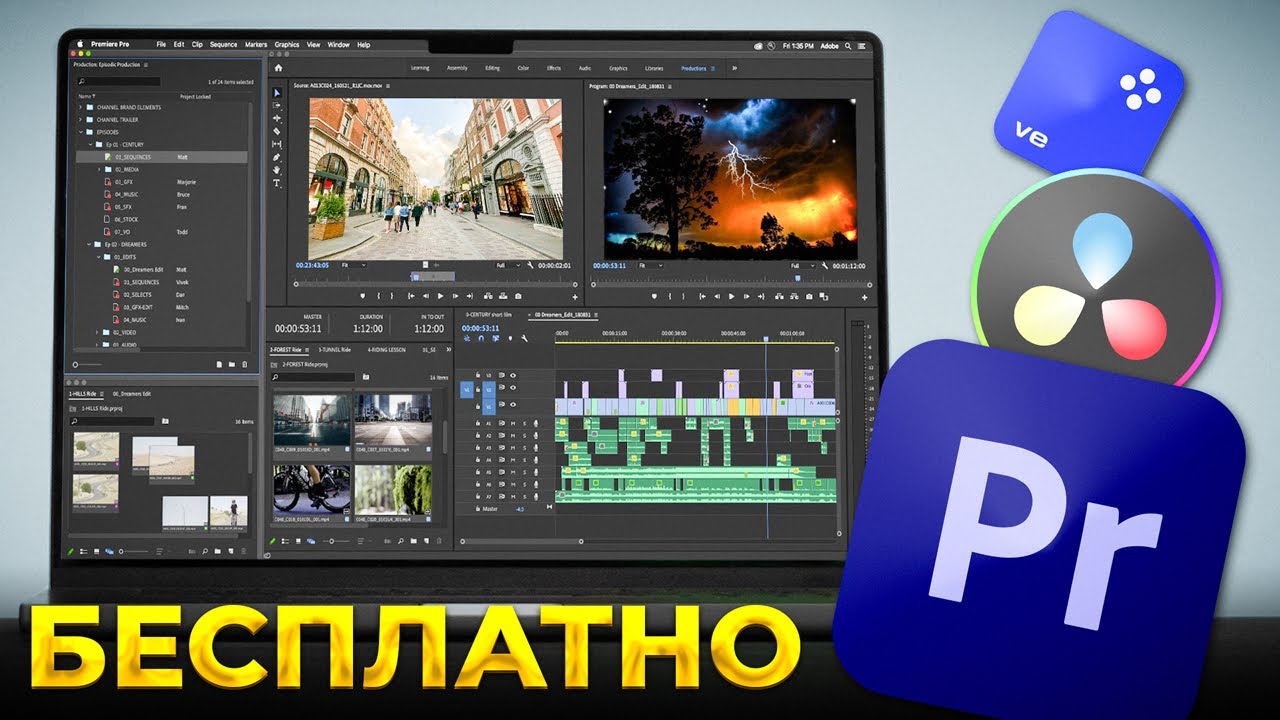Select the Slip tool

277,145
